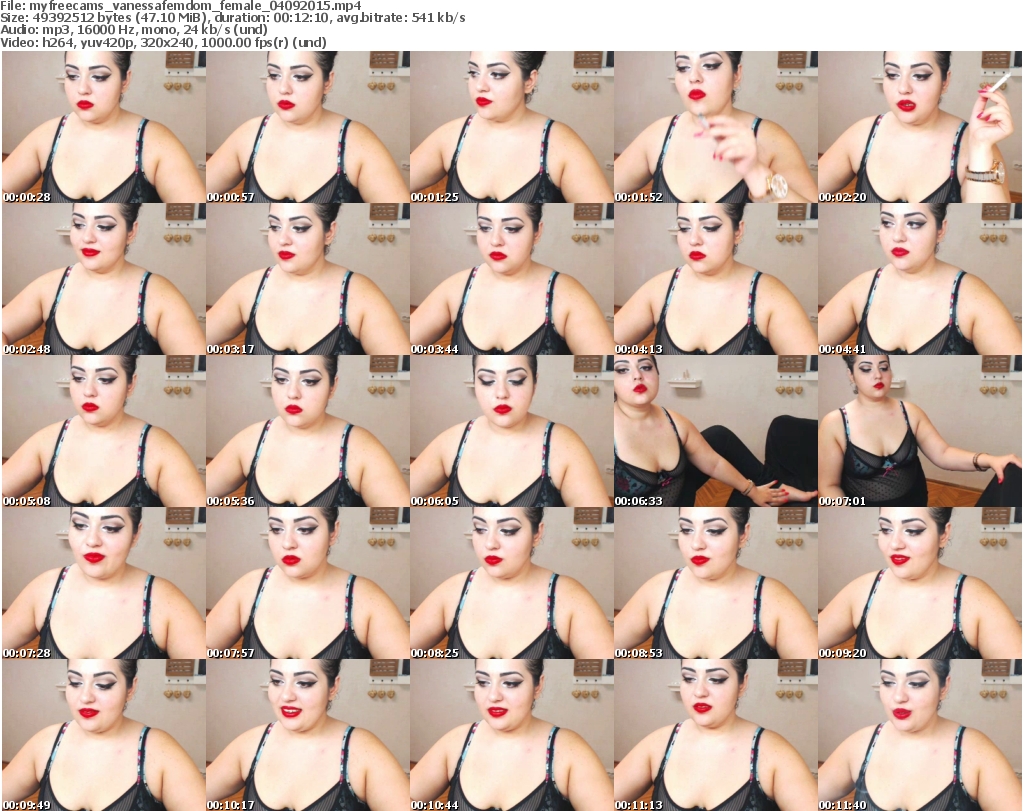1024x811 pixels.
Task: Click the thumbnail stamped 00:08:25
Action: [x=511, y=583]
